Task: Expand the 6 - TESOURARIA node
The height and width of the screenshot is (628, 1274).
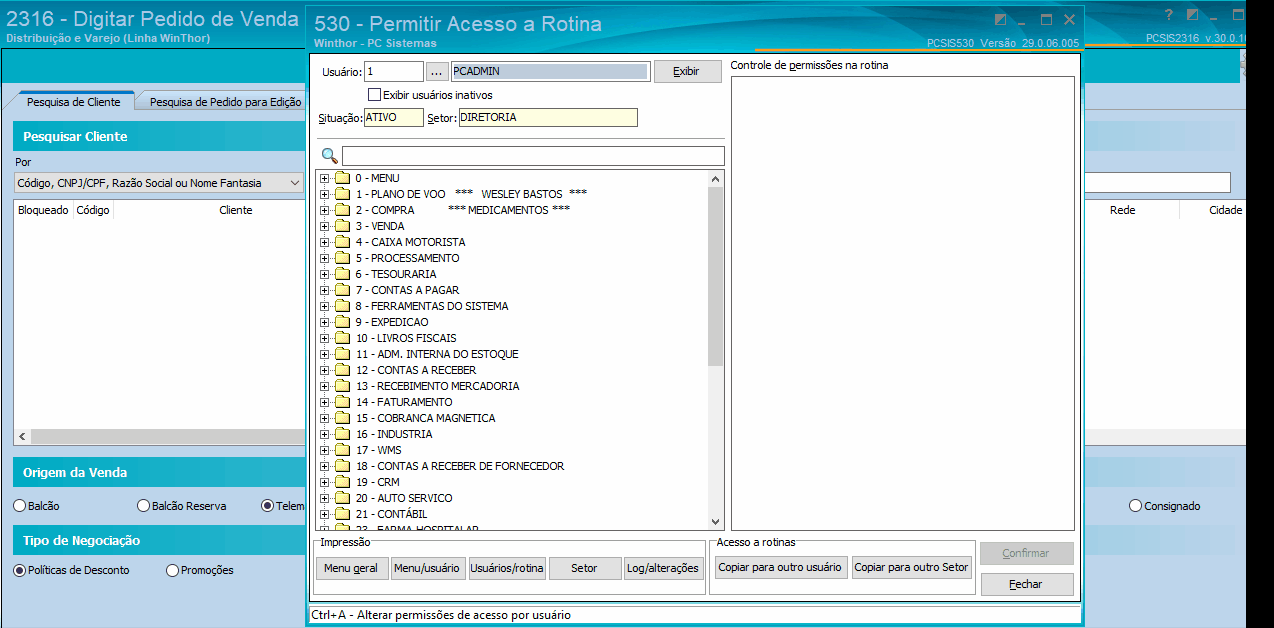Action: pos(324,274)
